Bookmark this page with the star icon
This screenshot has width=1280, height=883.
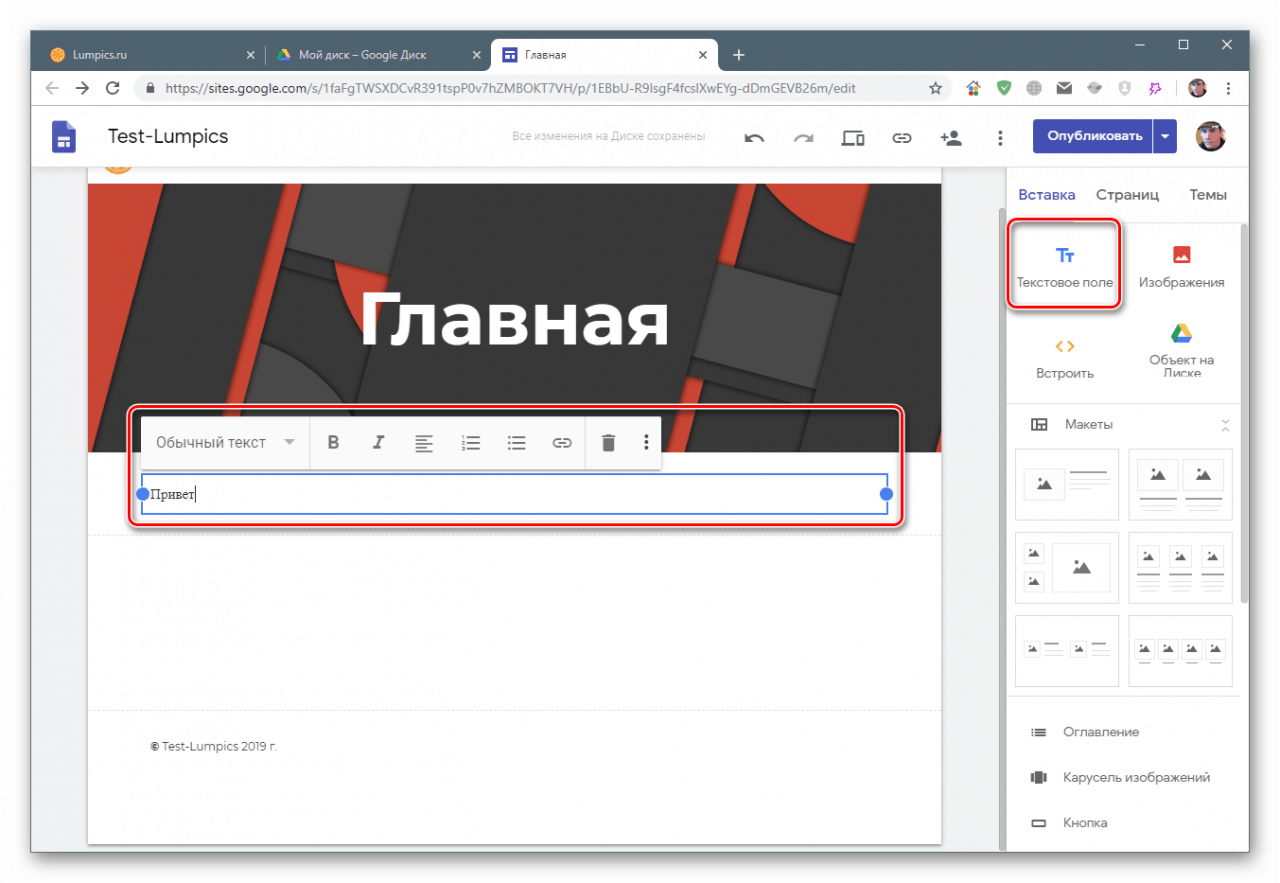coord(936,88)
